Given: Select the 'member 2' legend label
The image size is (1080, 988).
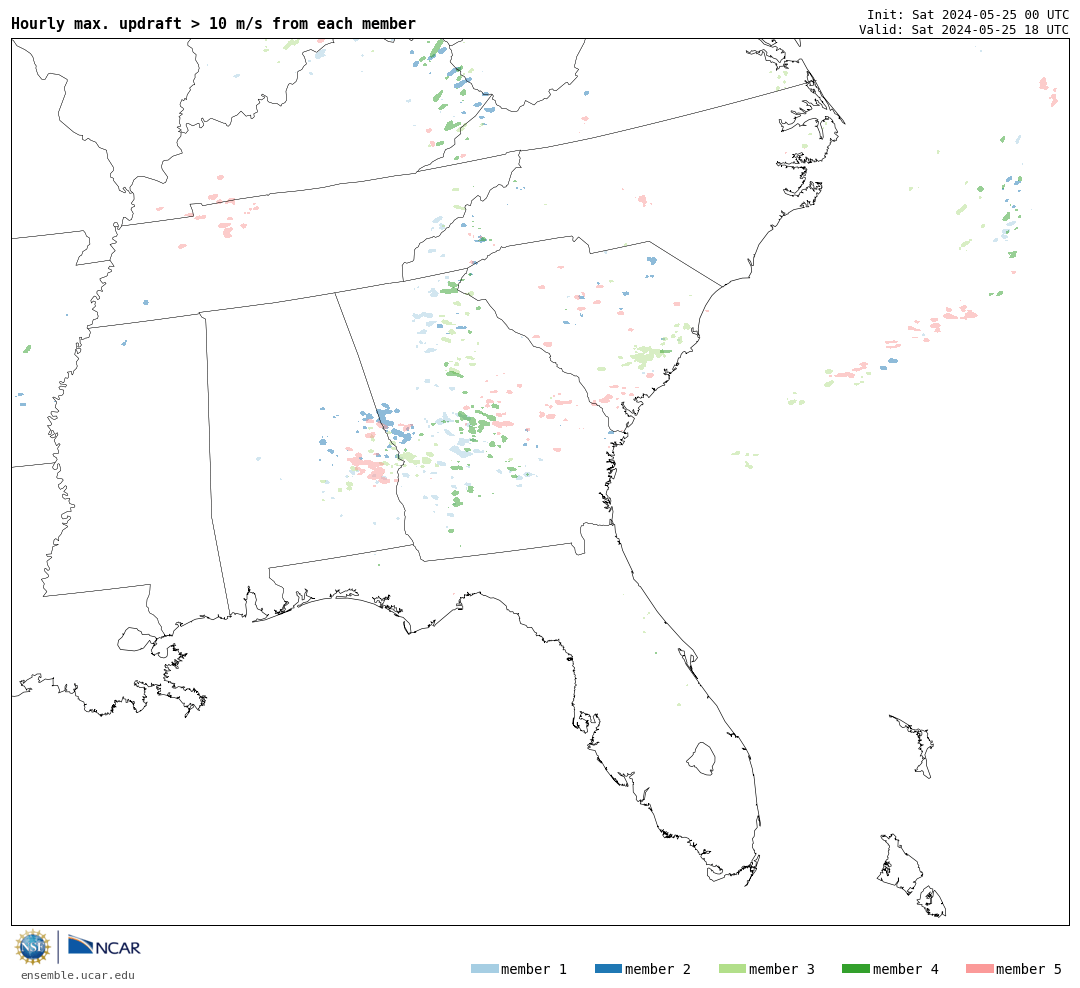Looking at the screenshot, I should coord(658,969).
